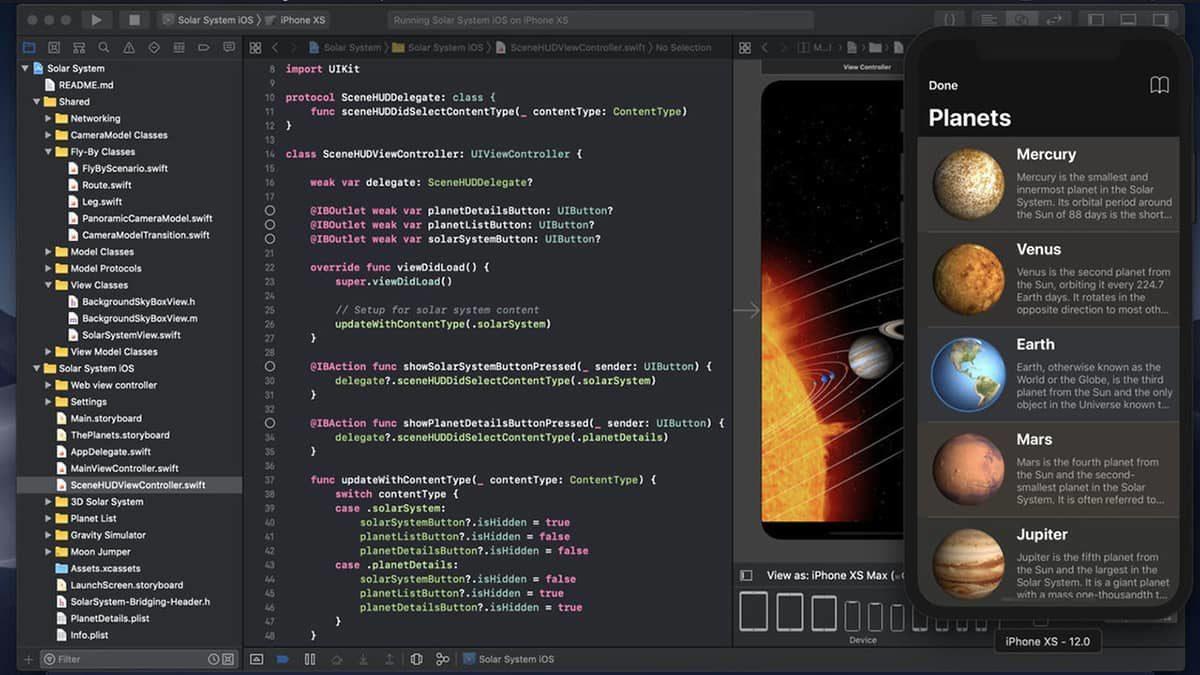
Task: Click the Stop button in toolbar
Action: [134, 19]
